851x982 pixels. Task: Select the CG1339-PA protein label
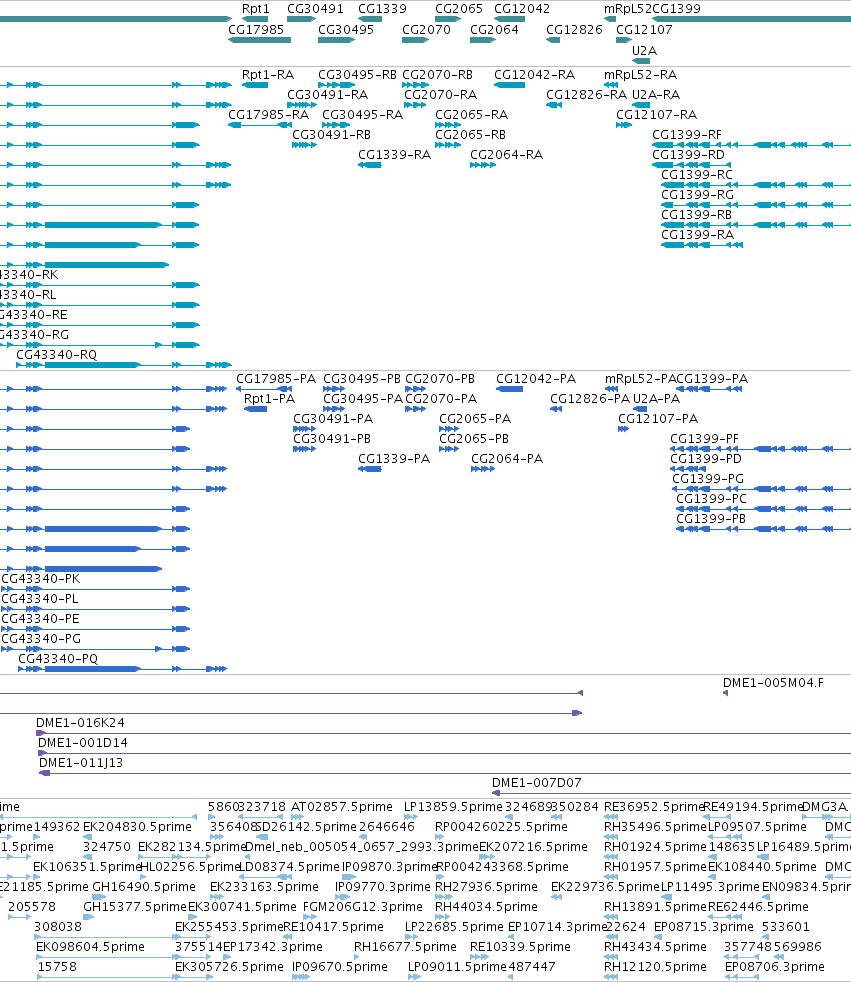pos(394,459)
